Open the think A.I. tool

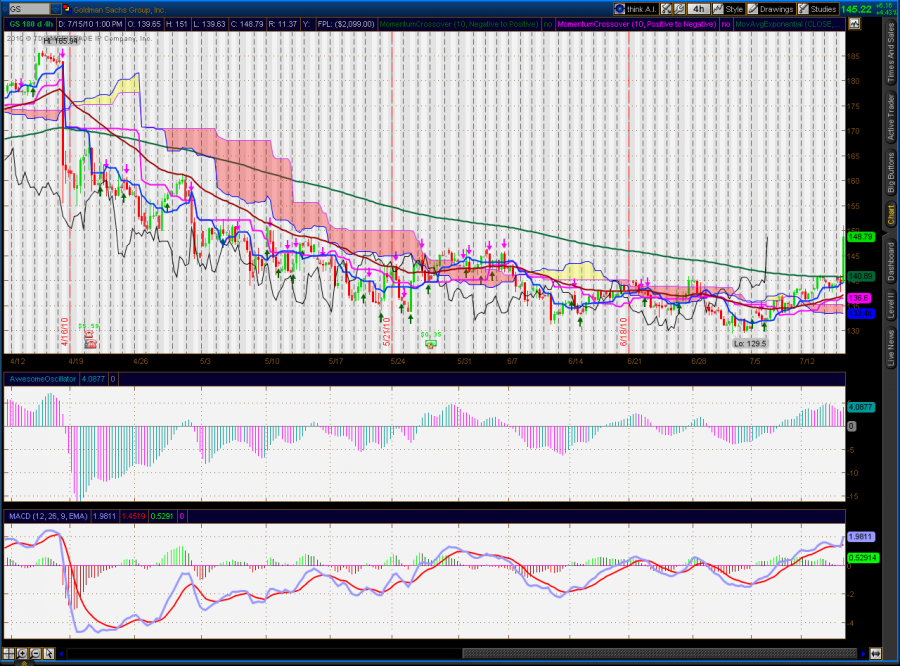coord(635,9)
